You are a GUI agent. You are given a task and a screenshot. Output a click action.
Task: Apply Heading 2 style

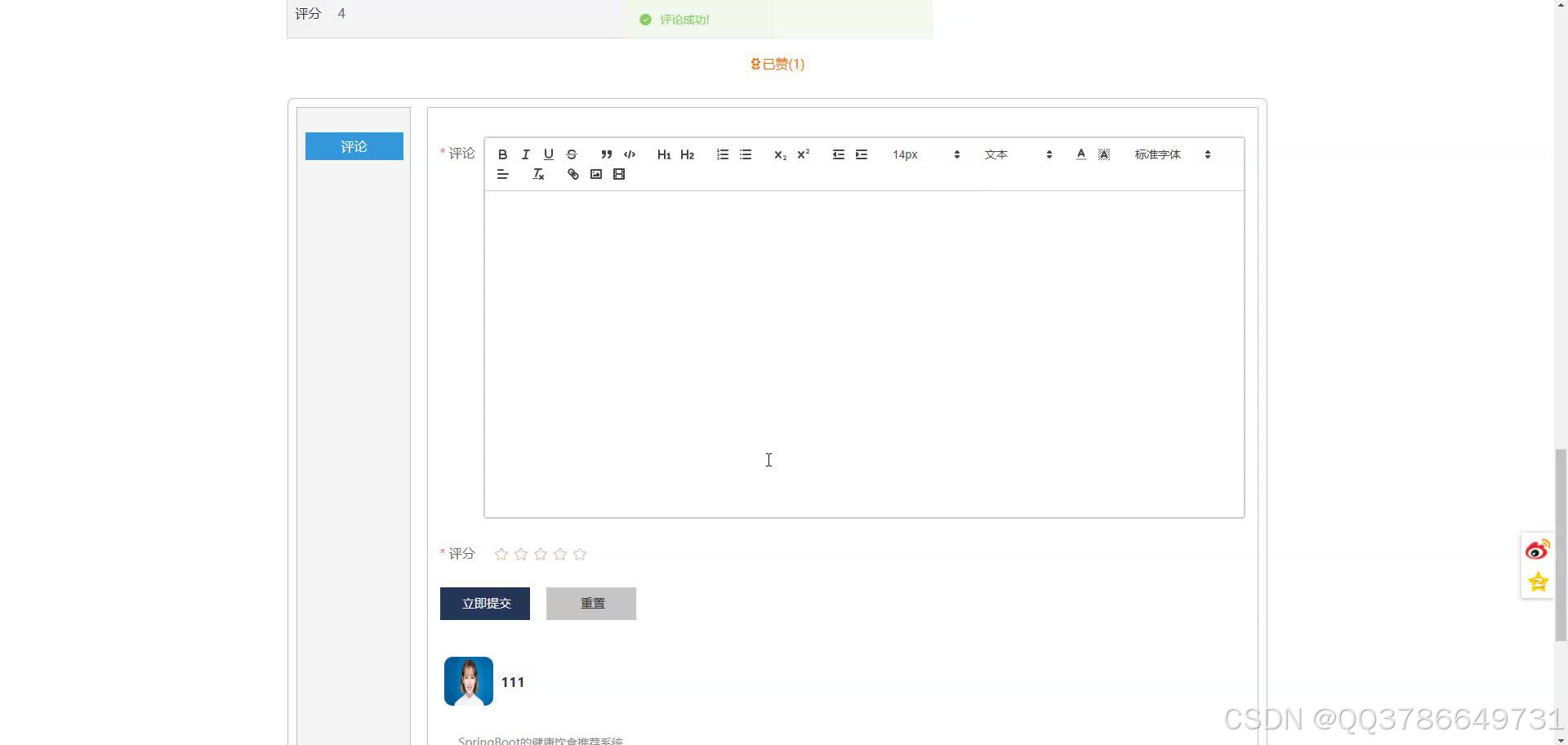coord(687,154)
